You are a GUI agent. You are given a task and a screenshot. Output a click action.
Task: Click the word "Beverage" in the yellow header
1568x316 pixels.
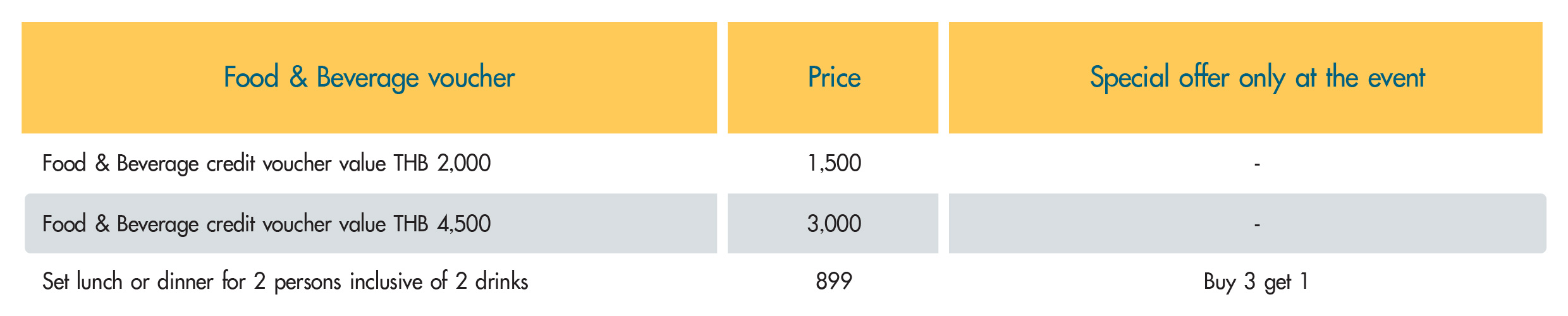(367, 78)
